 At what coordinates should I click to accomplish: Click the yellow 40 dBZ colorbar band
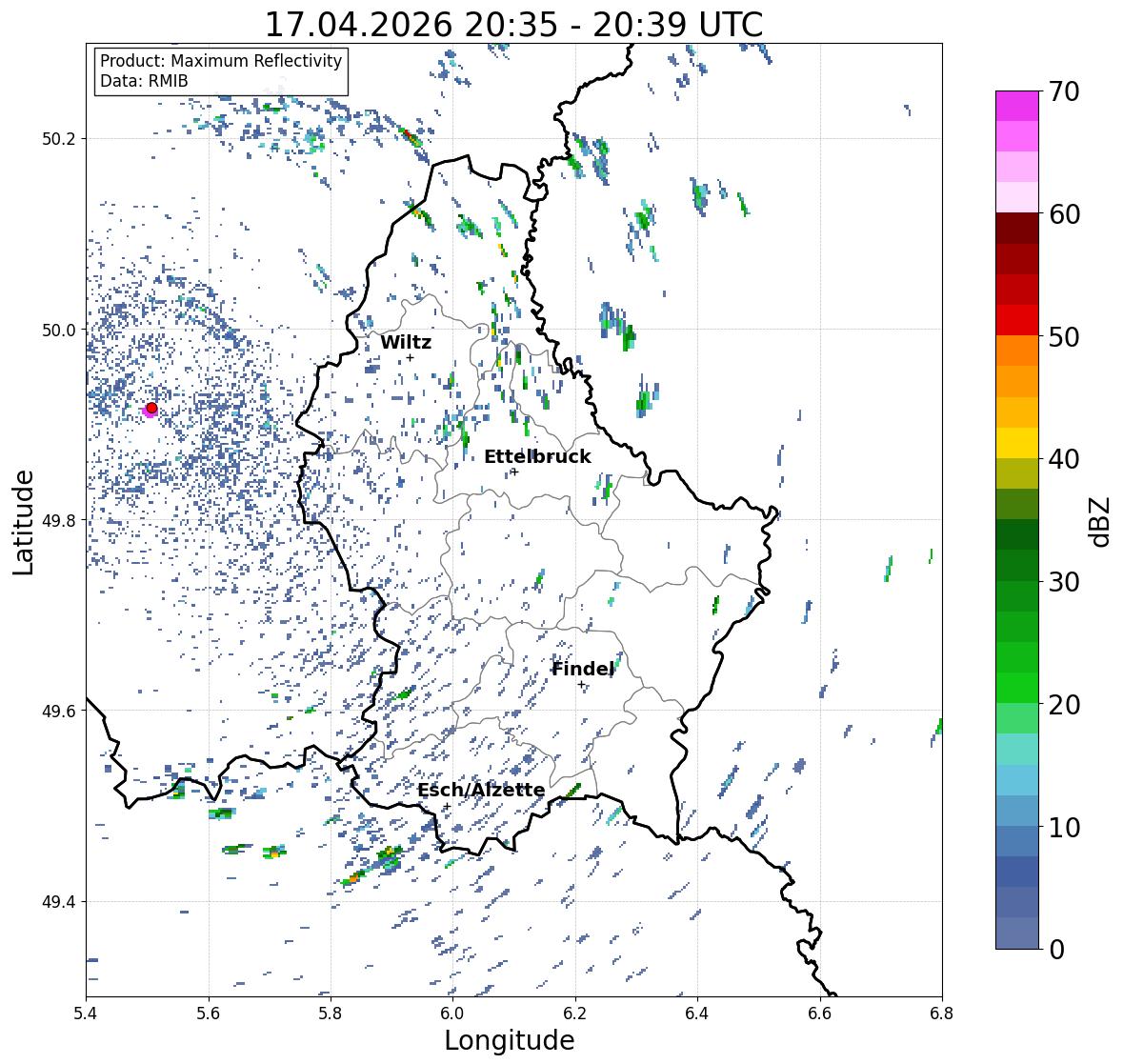pos(1017,443)
